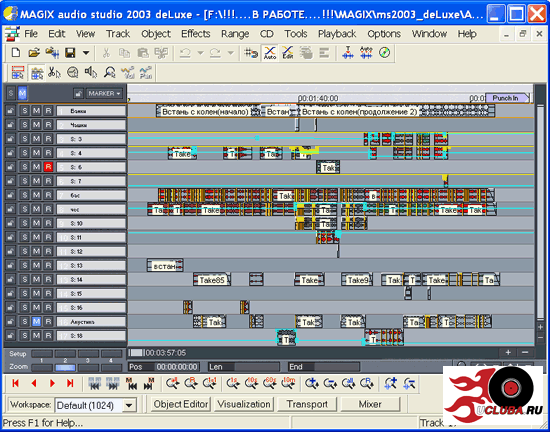Click the vertical zoom in magnifier icon
Screen dimensions: 550x432
click(x=390, y=384)
